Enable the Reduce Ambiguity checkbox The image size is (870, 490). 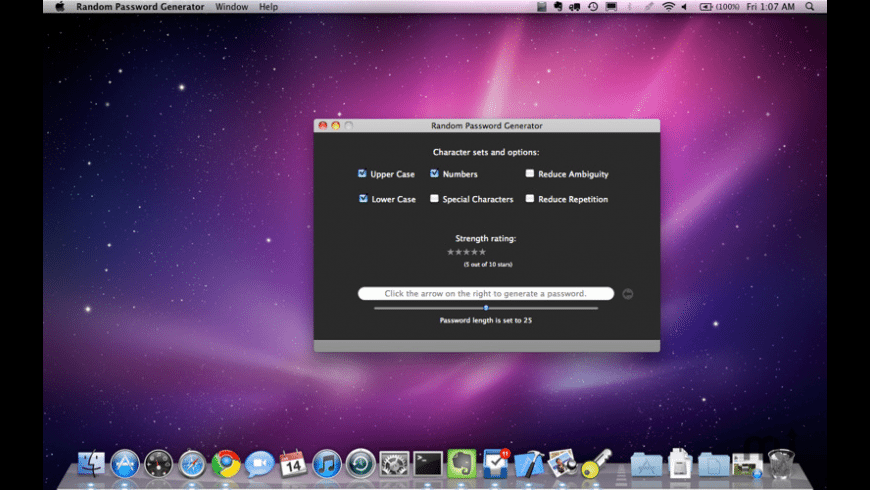[530, 174]
